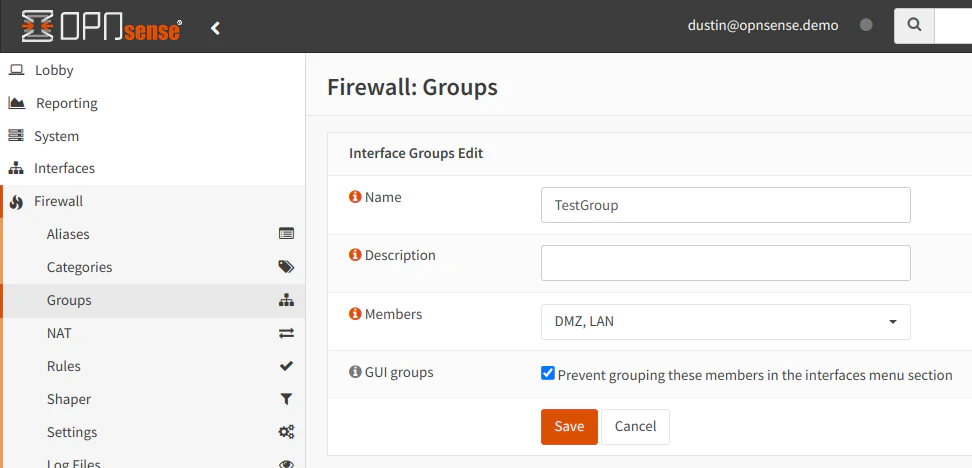The image size is (972, 468).
Task: Collapse the Firewall menu section
Action: pyautogui.click(x=58, y=201)
